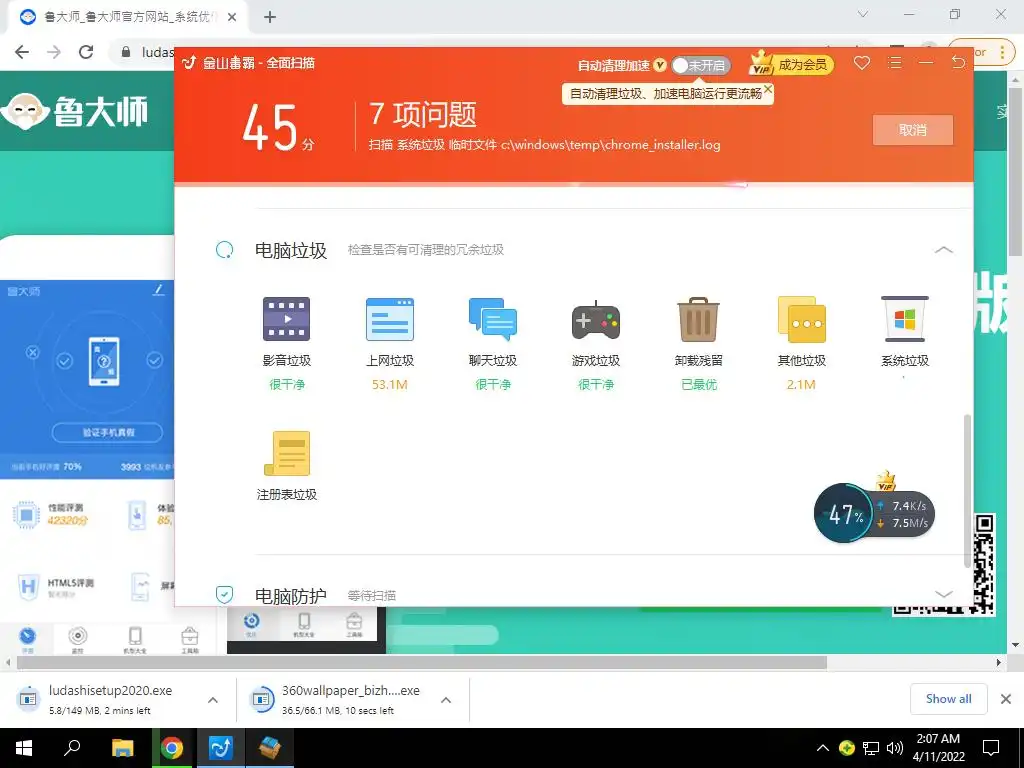Screen dimensions: 1024x768
Task: Click the 系统垃圾 Windows bin icon
Action: (904, 319)
